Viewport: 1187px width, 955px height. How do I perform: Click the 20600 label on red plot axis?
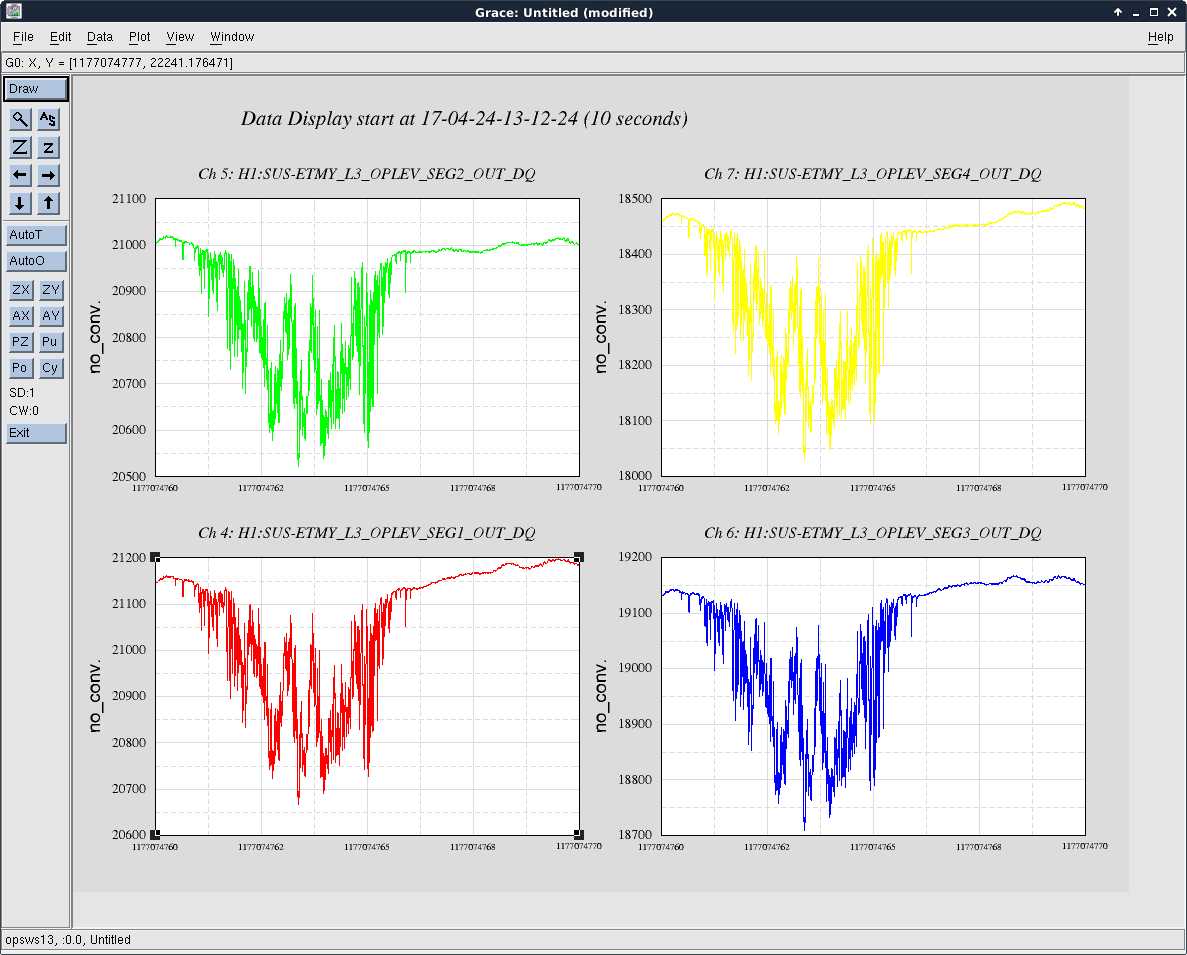[x=129, y=835]
